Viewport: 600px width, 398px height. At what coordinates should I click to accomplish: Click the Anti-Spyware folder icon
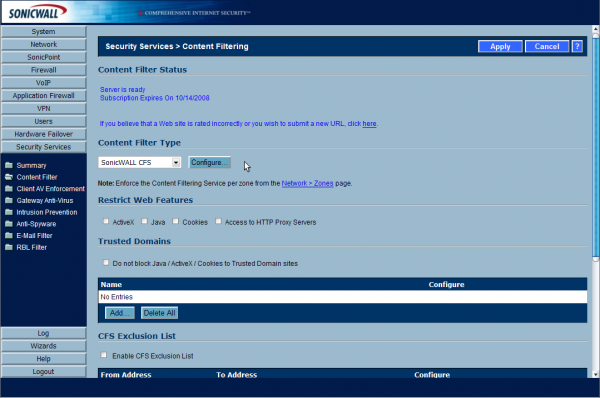[9, 224]
